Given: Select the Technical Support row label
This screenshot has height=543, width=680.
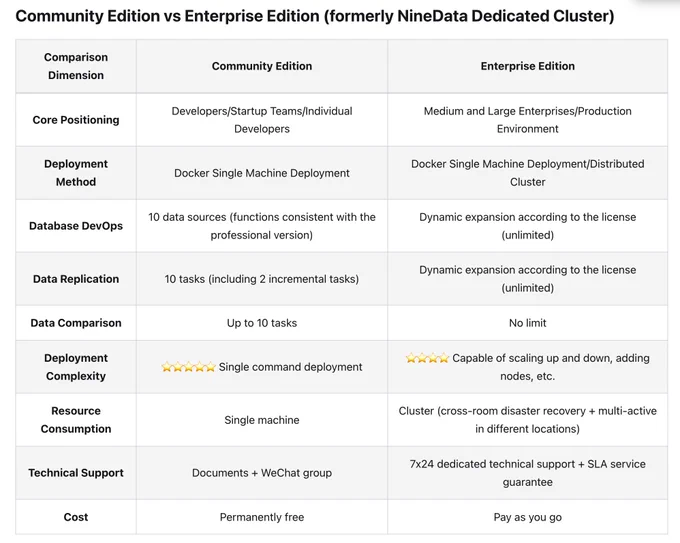Looking at the screenshot, I should [76, 473].
